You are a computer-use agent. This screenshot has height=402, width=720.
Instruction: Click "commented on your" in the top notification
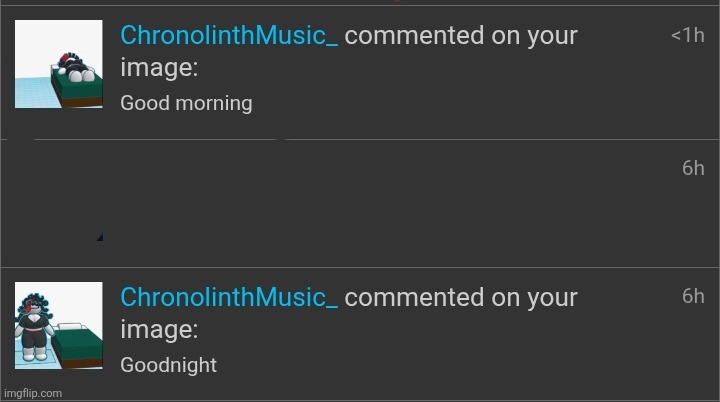[x=461, y=36]
